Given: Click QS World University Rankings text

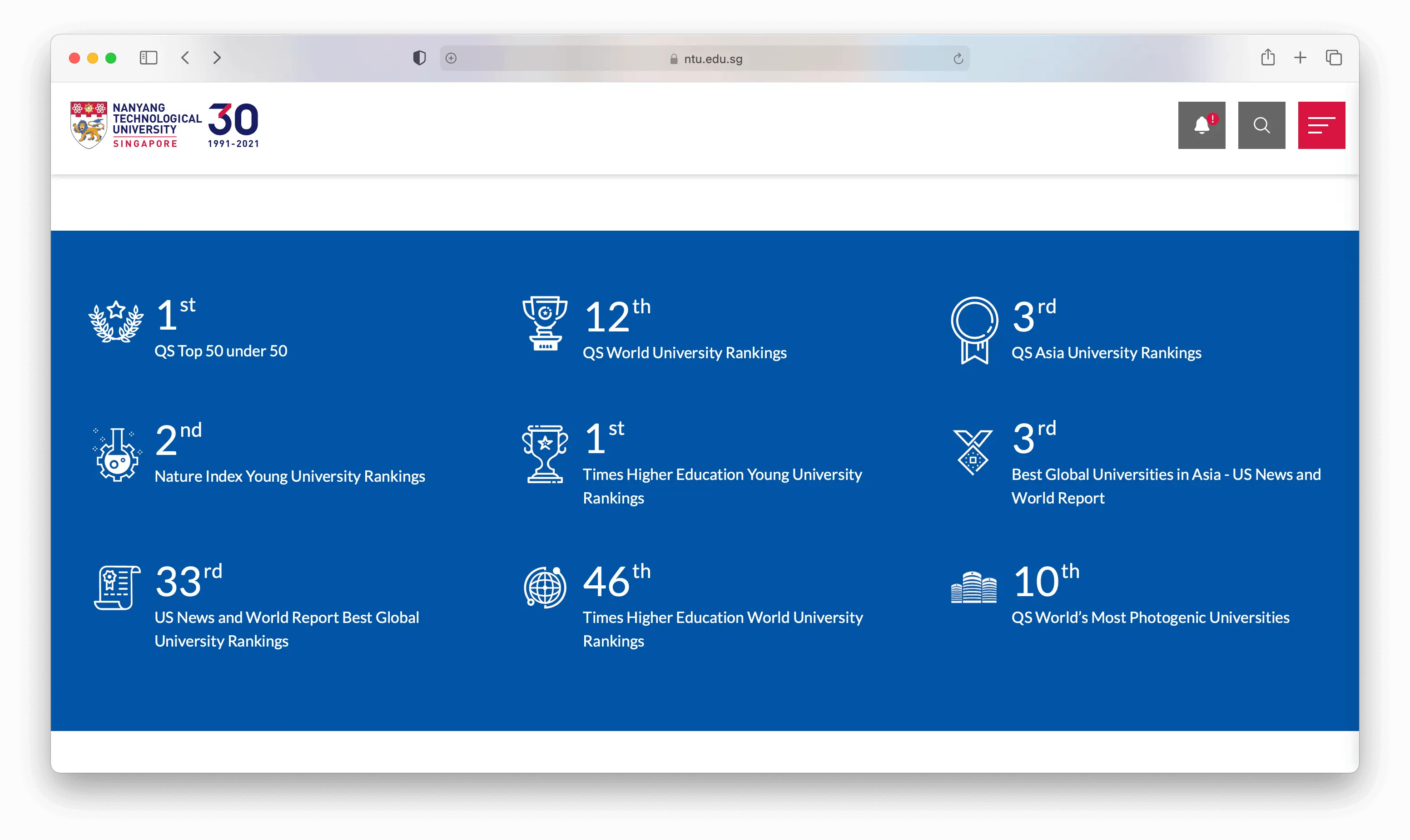Looking at the screenshot, I should tap(685, 353).
